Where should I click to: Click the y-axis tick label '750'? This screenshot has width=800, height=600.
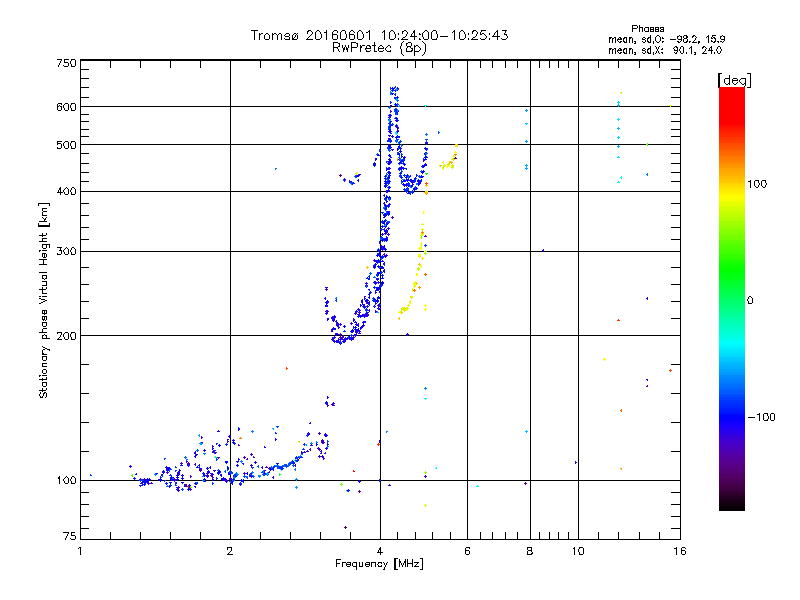(x=66, y=63)
